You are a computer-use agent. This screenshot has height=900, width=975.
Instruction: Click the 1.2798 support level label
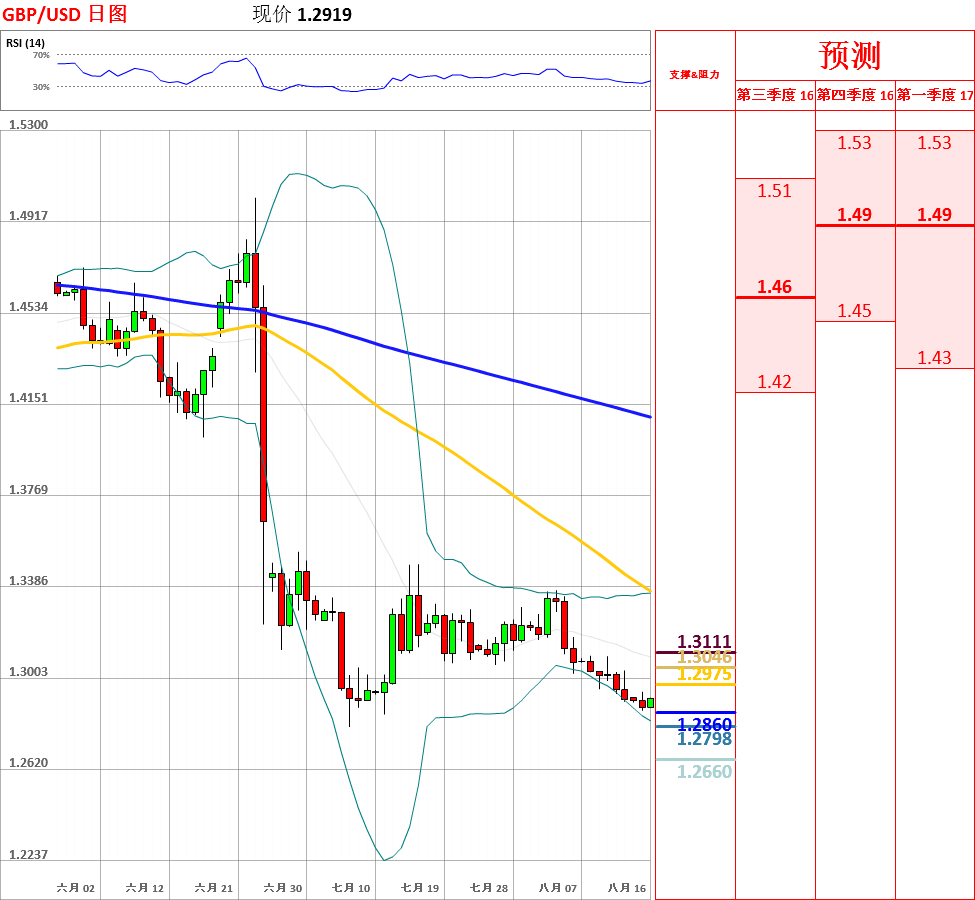tap(705, 739)
